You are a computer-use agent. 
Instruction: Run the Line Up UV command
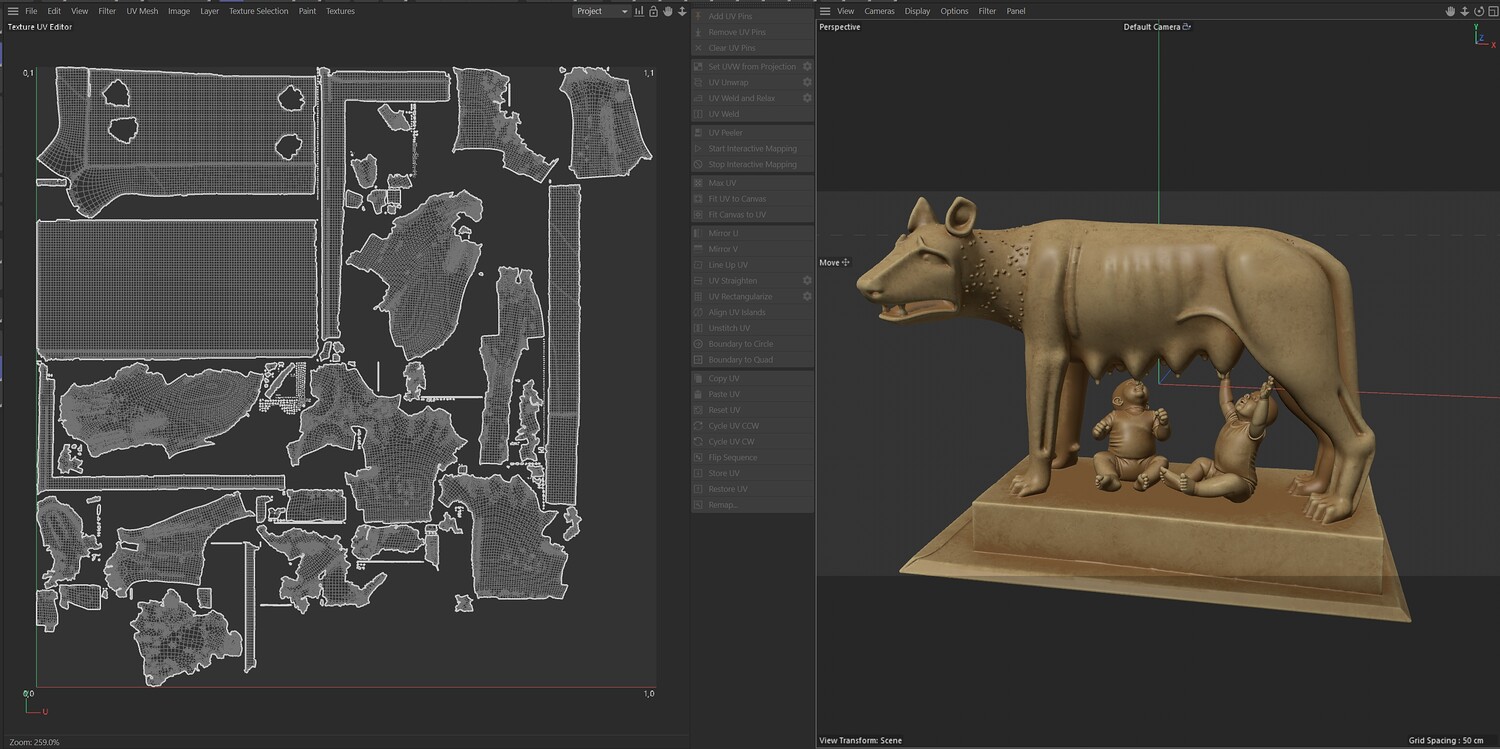752,265
